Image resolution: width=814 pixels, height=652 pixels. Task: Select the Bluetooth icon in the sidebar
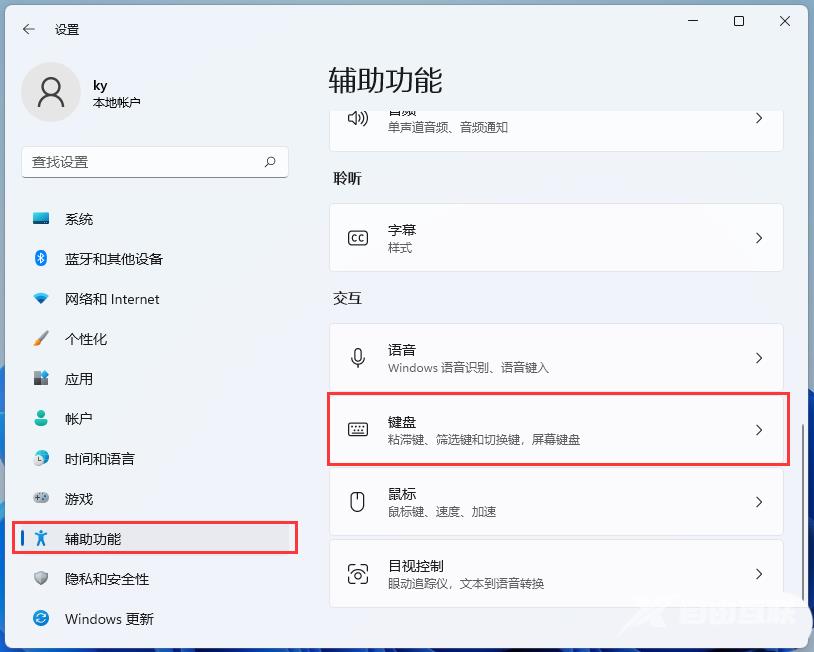click(x=41, y=259)
